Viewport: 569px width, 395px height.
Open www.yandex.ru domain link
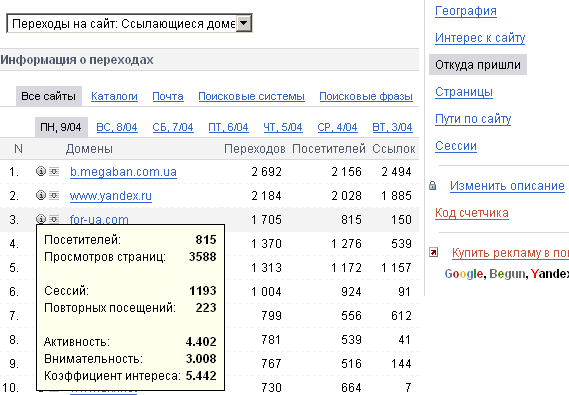111,196
